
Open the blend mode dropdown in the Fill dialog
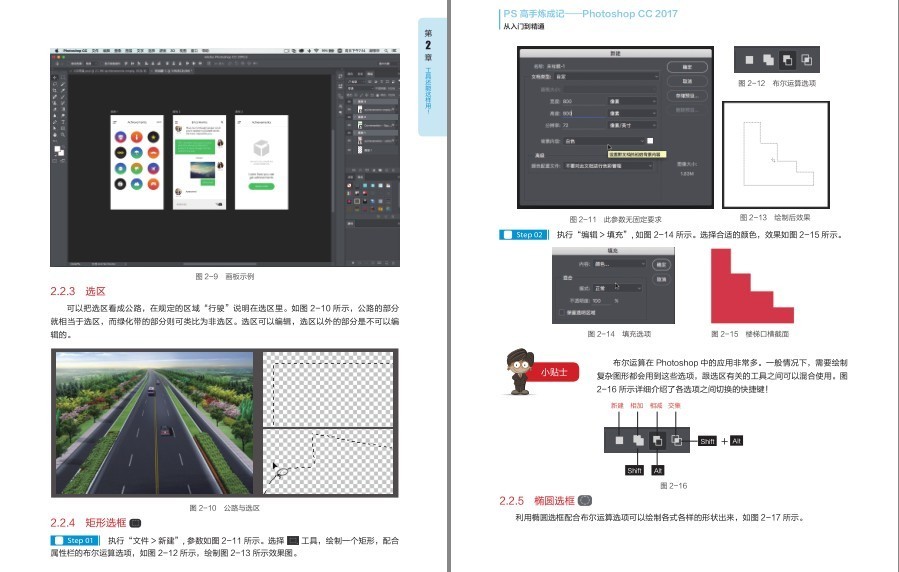[x=616, y=288]
